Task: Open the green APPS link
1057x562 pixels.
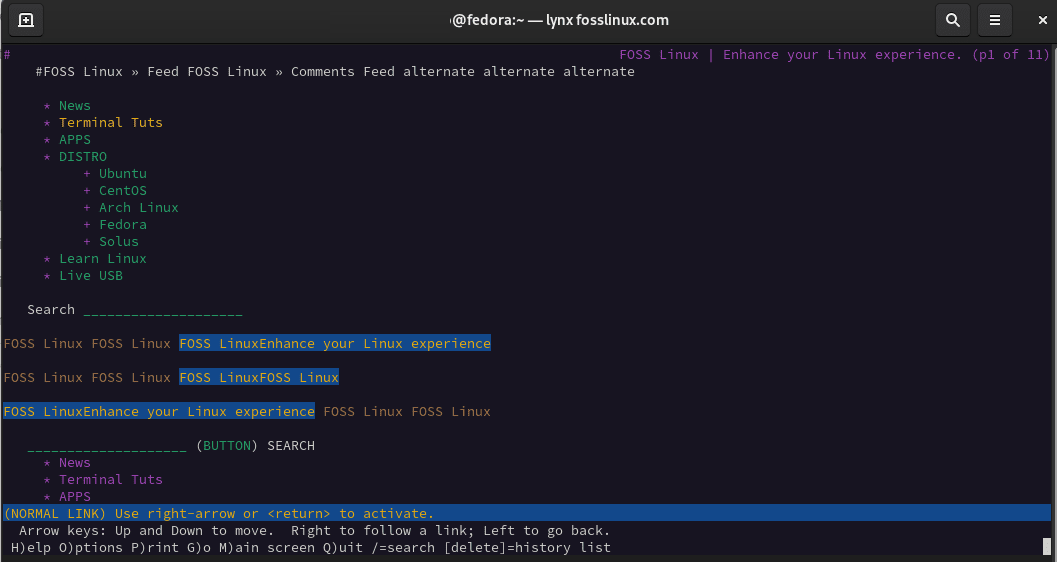Action: [x=74, y=139]
